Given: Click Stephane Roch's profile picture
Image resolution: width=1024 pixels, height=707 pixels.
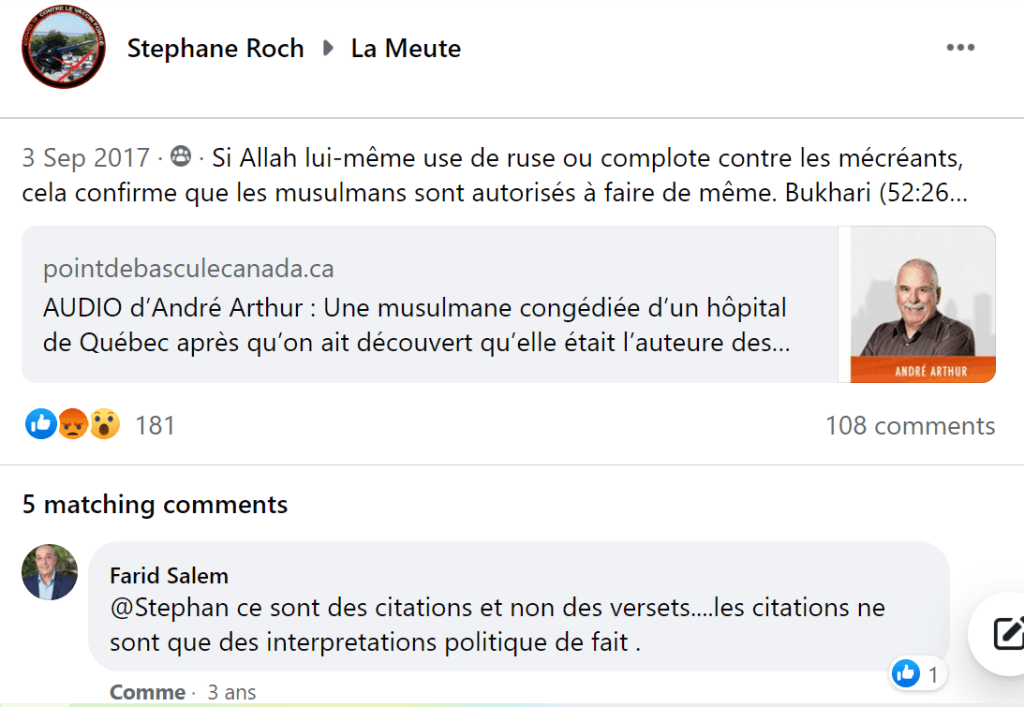Looking at the screenshot, I should [63, 50].
